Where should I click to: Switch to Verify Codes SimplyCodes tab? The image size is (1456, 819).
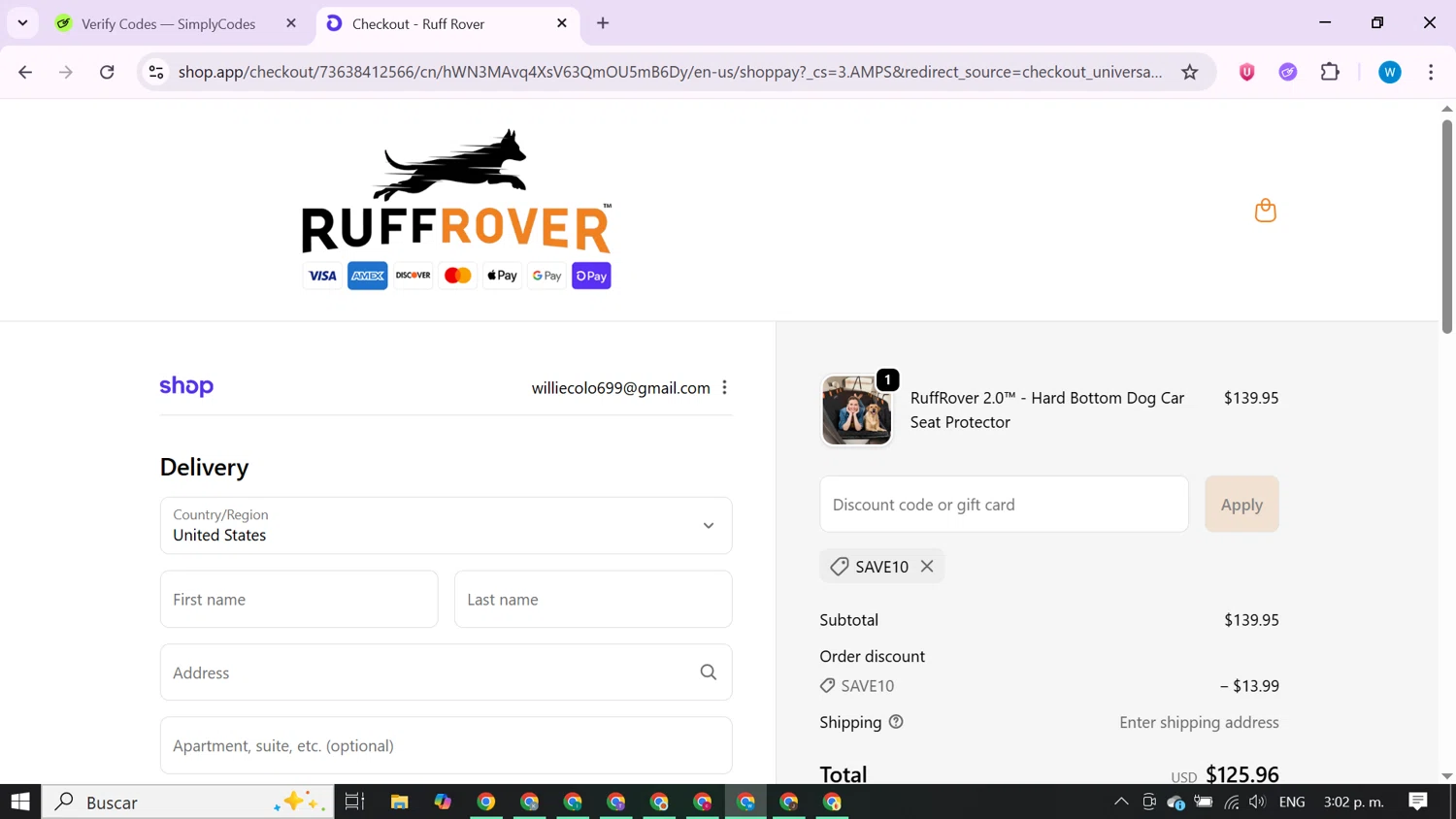click(x=168, y=23)
